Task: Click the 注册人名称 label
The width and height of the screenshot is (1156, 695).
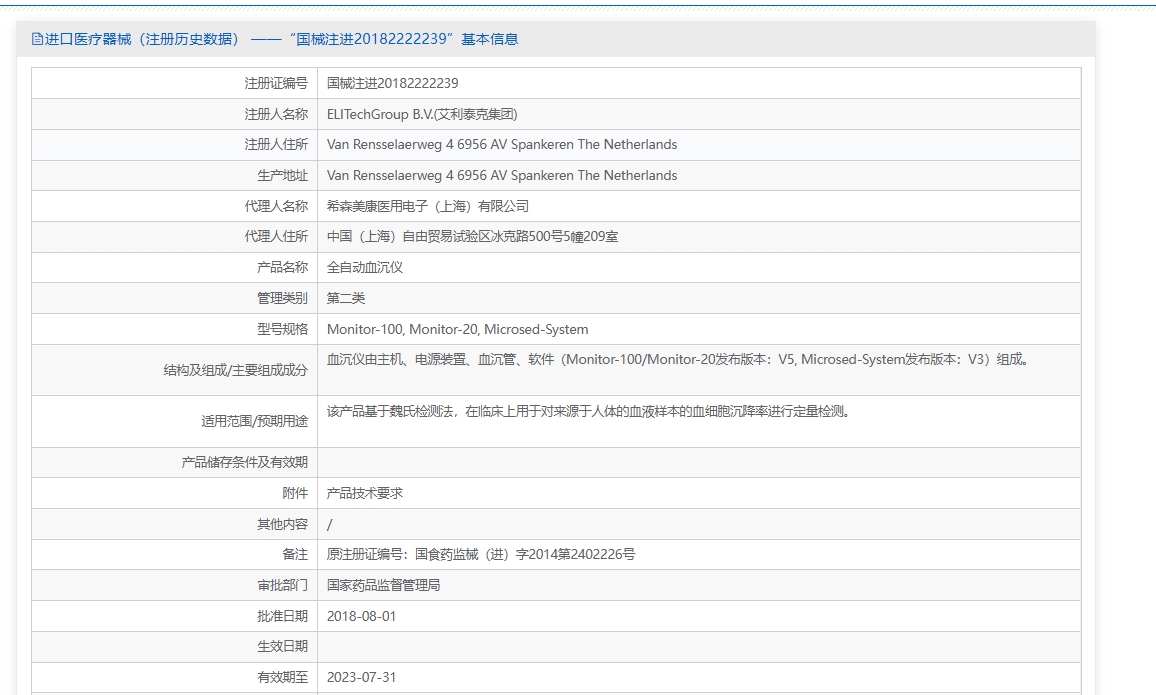Action: (276, 114)
